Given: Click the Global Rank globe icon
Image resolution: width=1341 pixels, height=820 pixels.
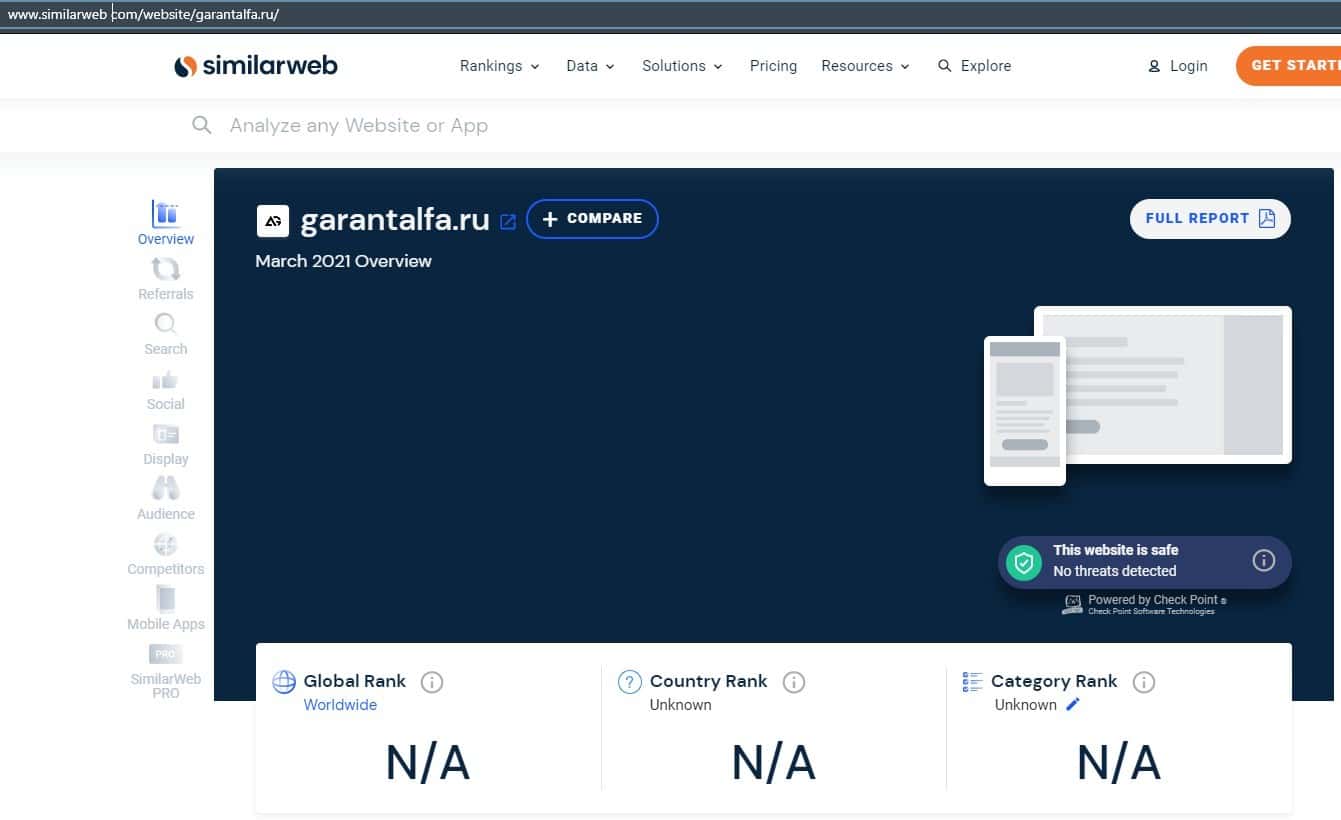Looking at the screenshot, I should pos(285,682).
